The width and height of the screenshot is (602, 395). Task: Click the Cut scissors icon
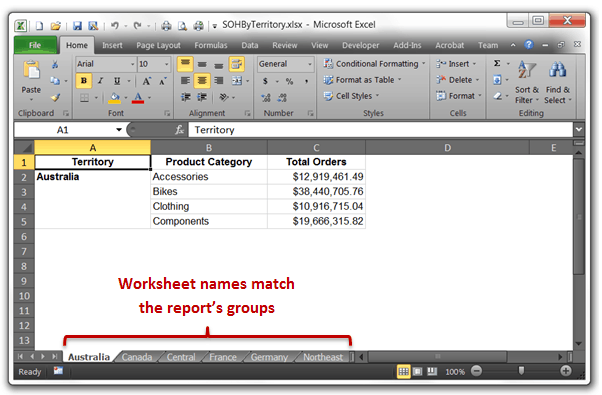pos(55,64)
